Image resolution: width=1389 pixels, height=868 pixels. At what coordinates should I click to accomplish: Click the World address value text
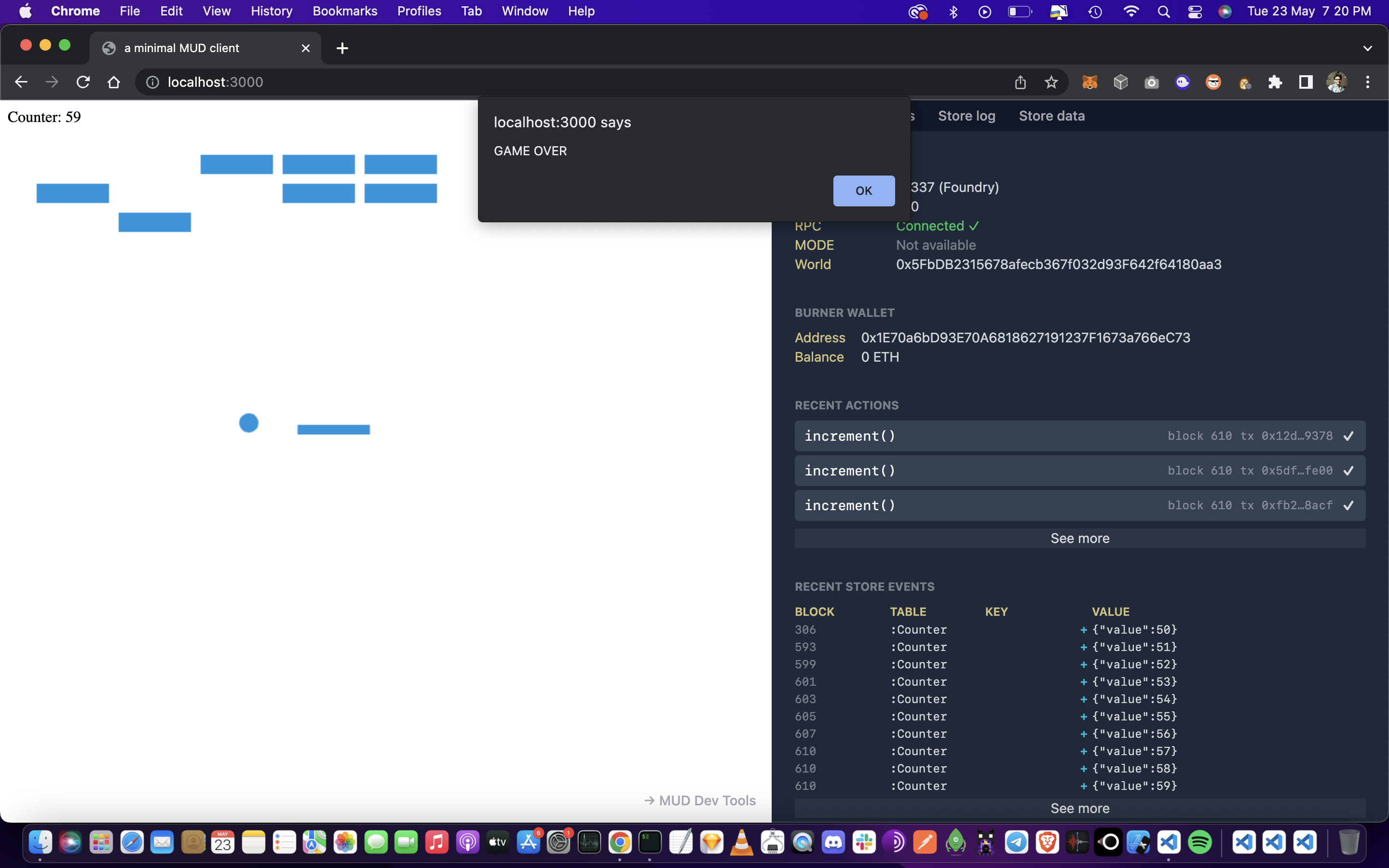(x=1058, y=264)
